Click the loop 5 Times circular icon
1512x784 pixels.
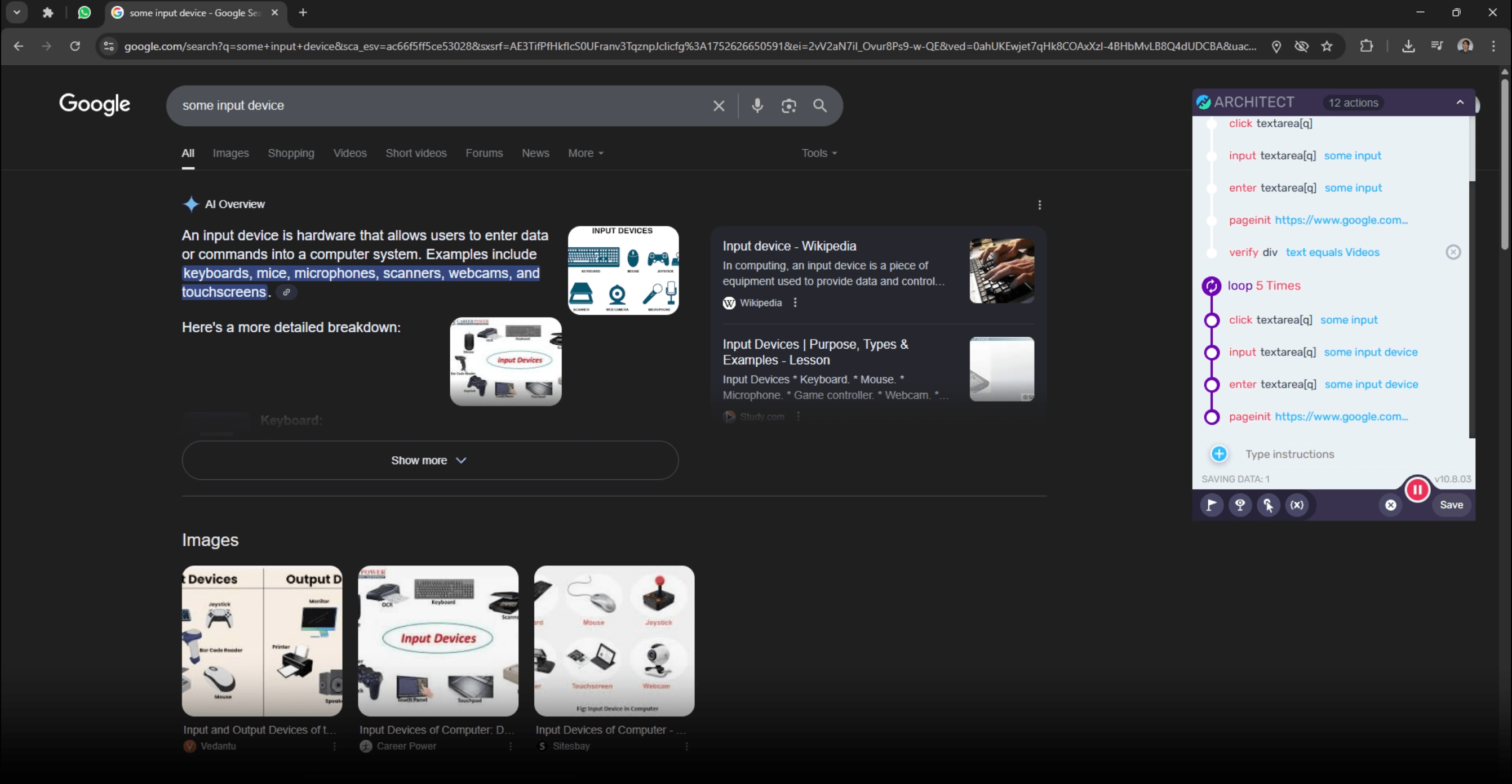pyautogui.click(x=1211, y=286)
